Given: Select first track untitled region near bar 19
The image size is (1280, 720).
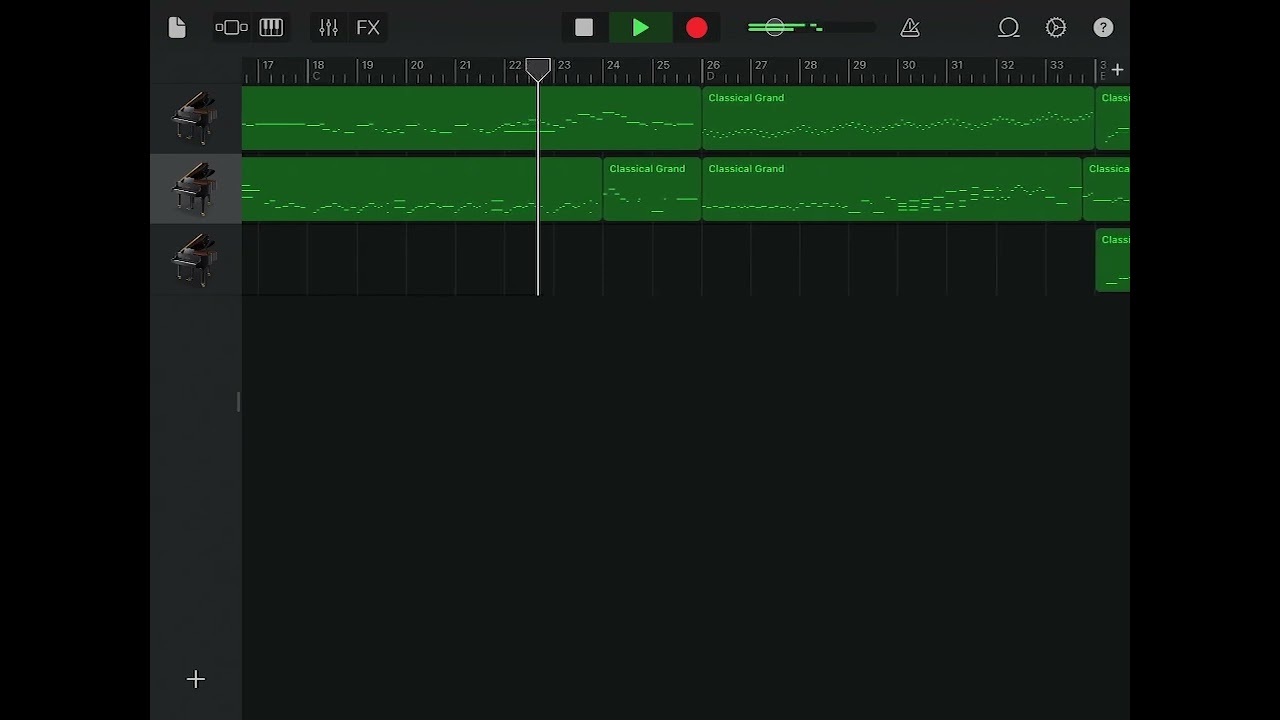Looking at the screenshot, I should [x=471, y=118].
